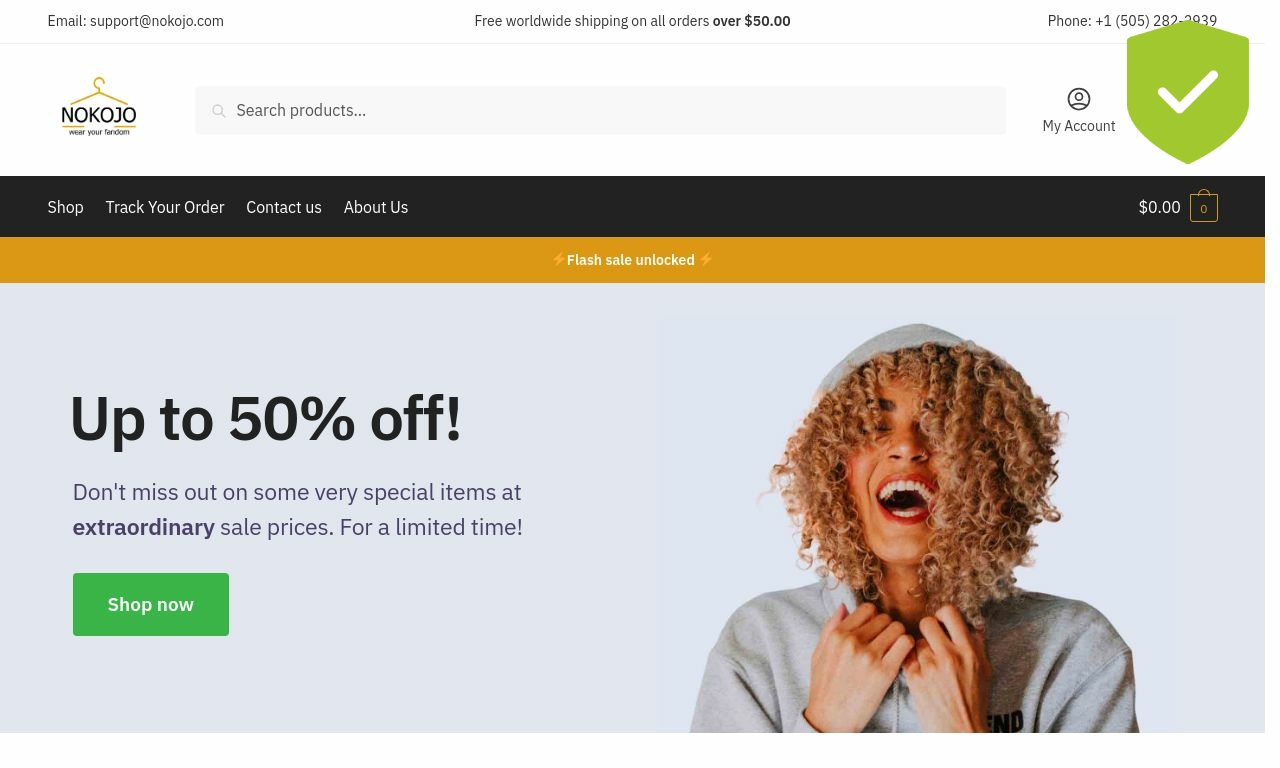The width and height of the screenshot is (1280, 768).
Task: Open the Shop menu item
Action: tap(65, 207)
